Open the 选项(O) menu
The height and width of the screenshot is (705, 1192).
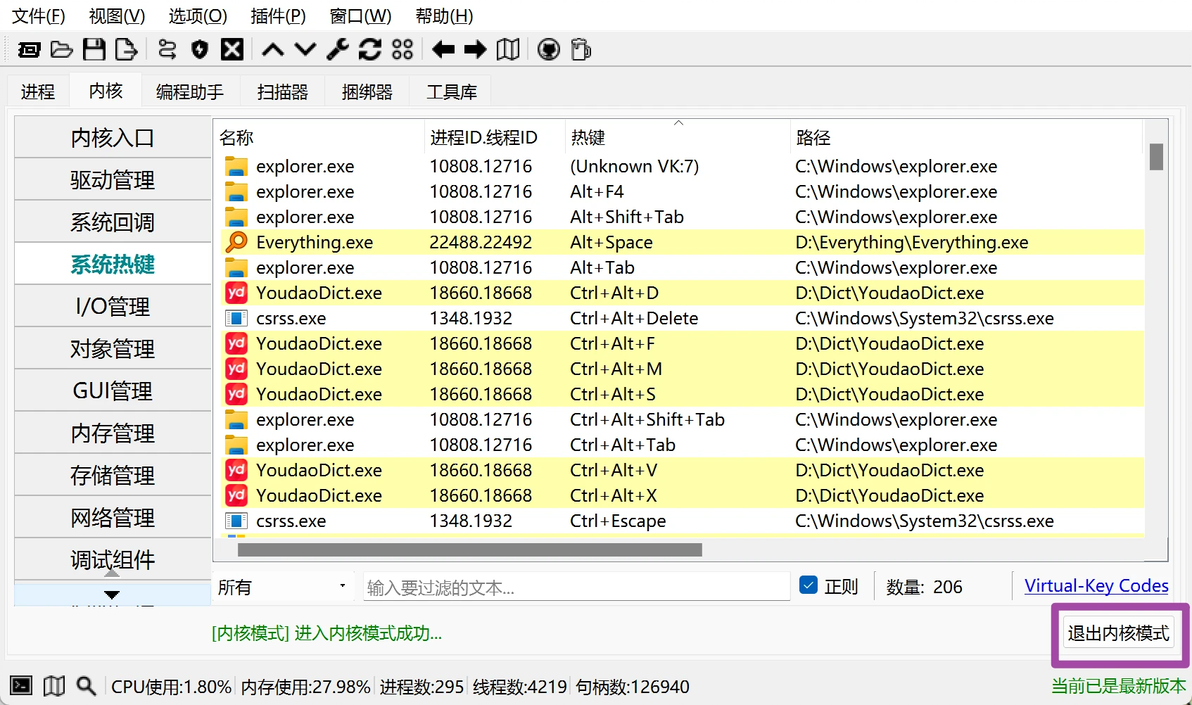198,16
